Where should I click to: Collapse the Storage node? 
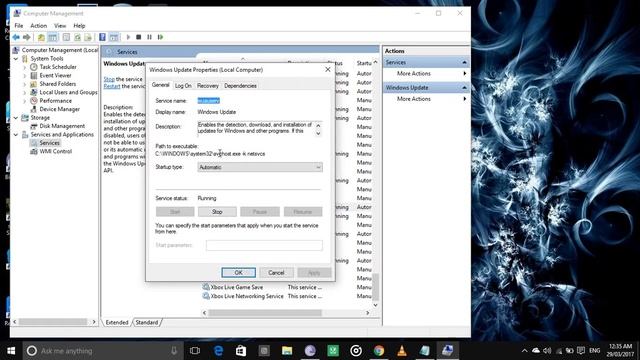pyautogui.click(x=16, y=118)
